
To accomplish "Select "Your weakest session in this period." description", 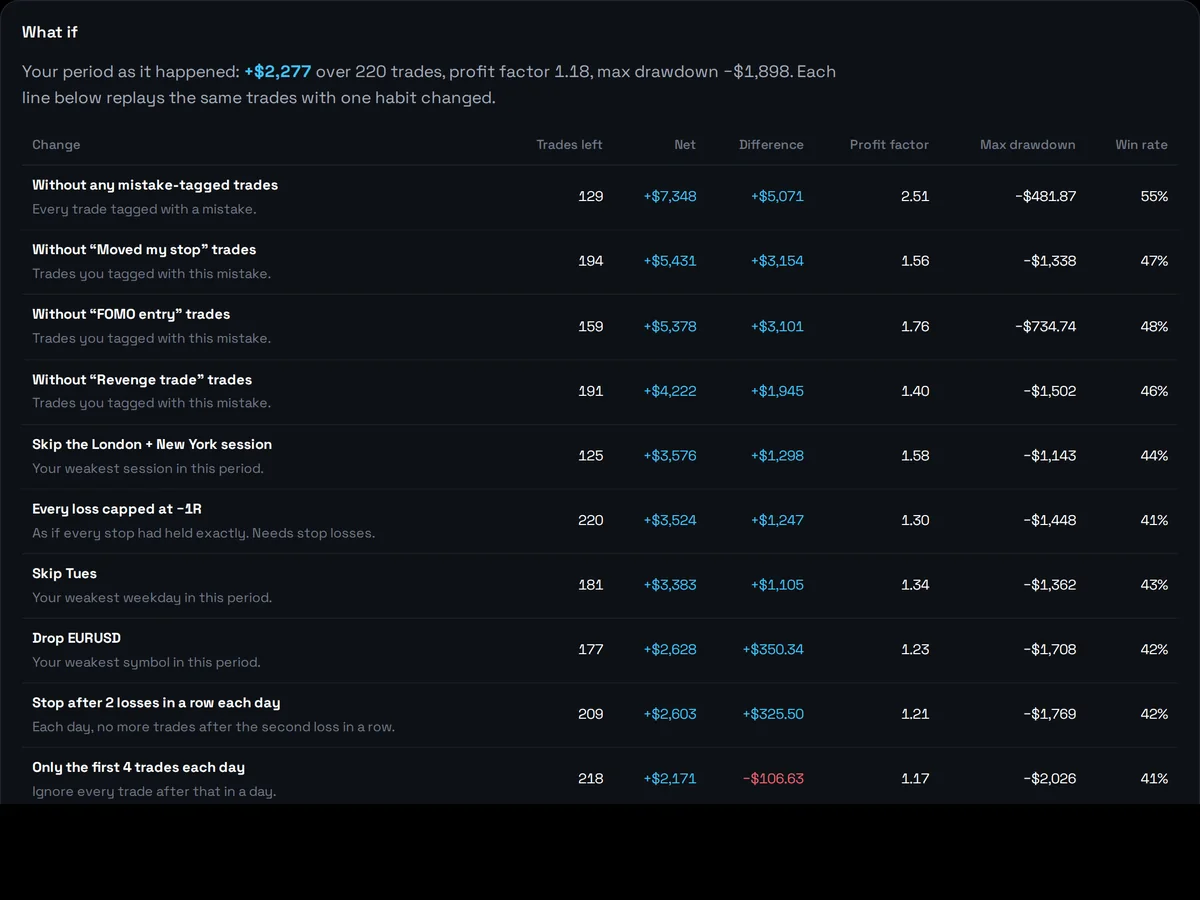I will tap(148, 468).
